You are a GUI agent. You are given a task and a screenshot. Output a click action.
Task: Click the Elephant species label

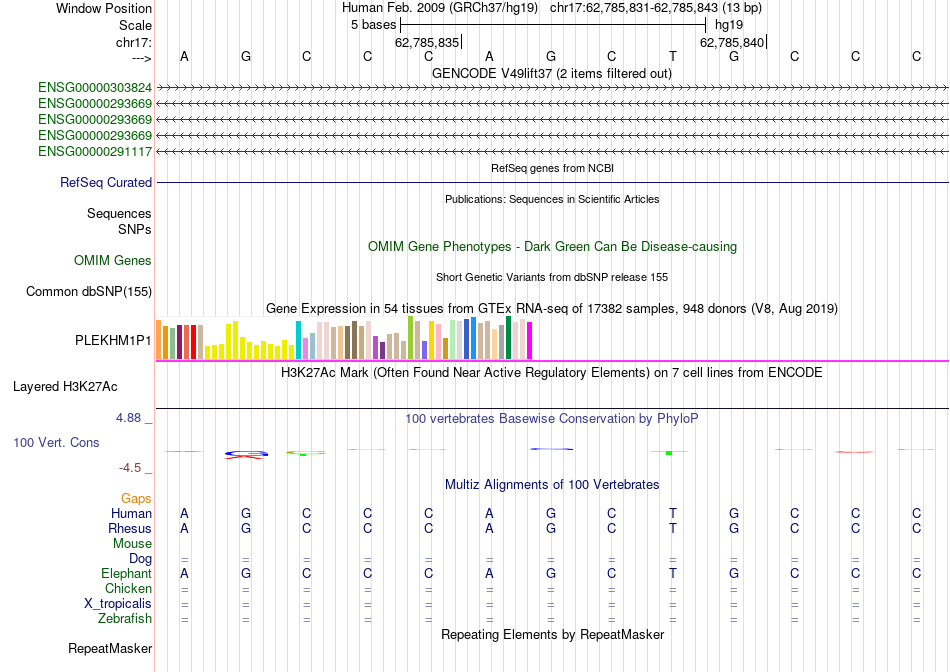[127, 573]
